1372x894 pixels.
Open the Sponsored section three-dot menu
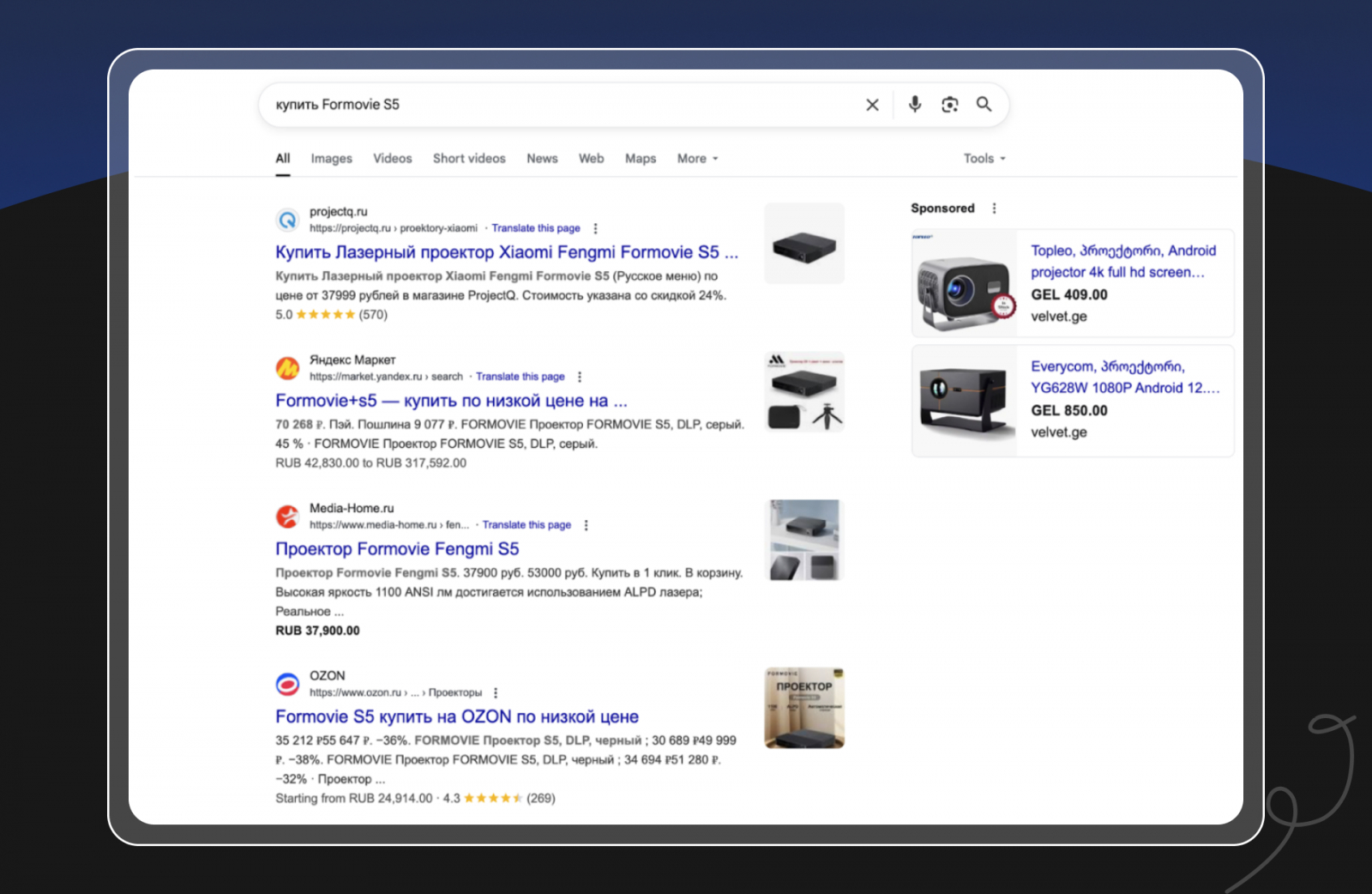click(994, 208)
